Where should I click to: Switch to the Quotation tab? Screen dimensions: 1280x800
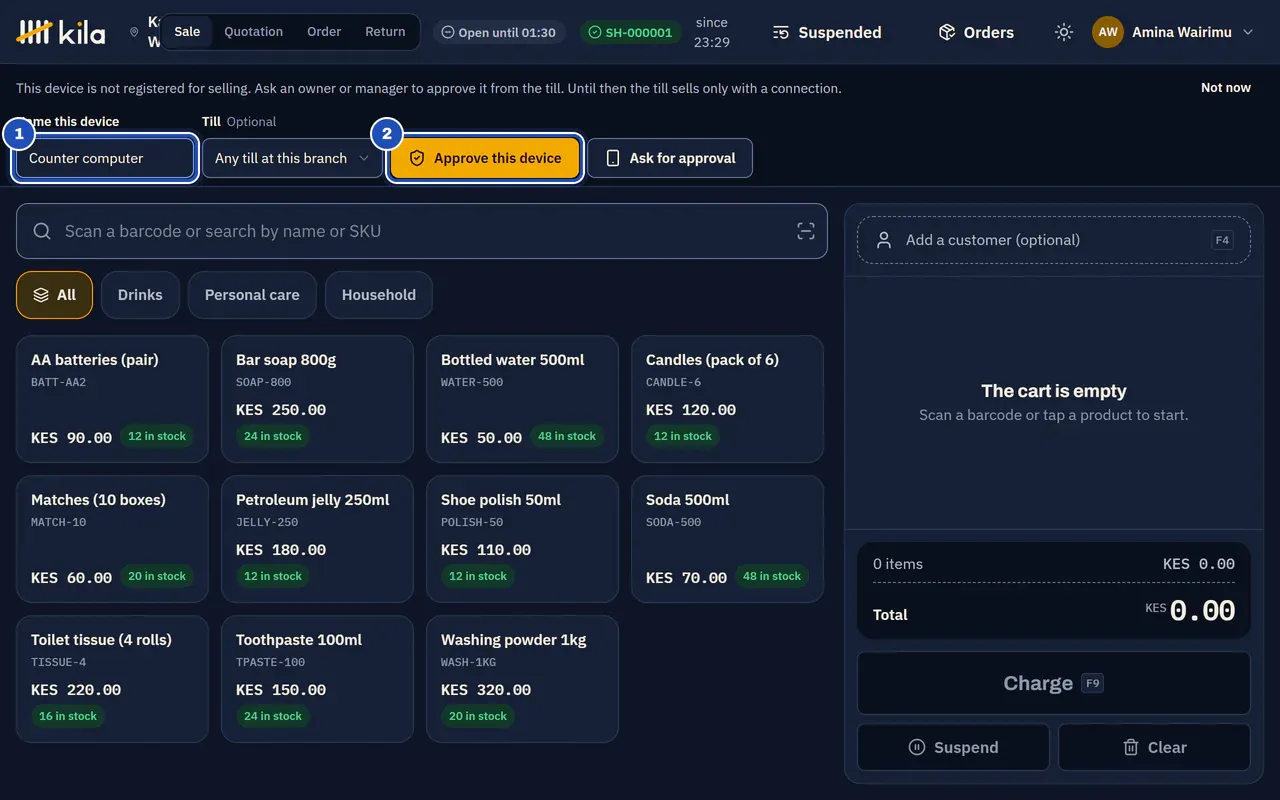point(254,31)
